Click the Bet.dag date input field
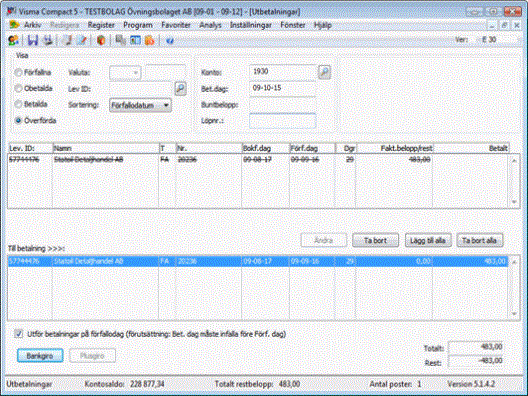 pos(283,88)
